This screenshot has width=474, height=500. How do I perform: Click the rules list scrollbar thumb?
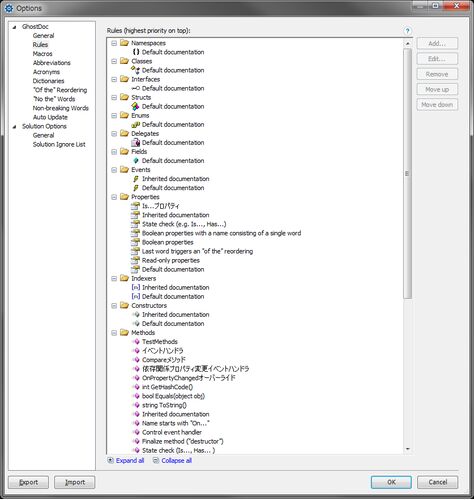(407, 173)
